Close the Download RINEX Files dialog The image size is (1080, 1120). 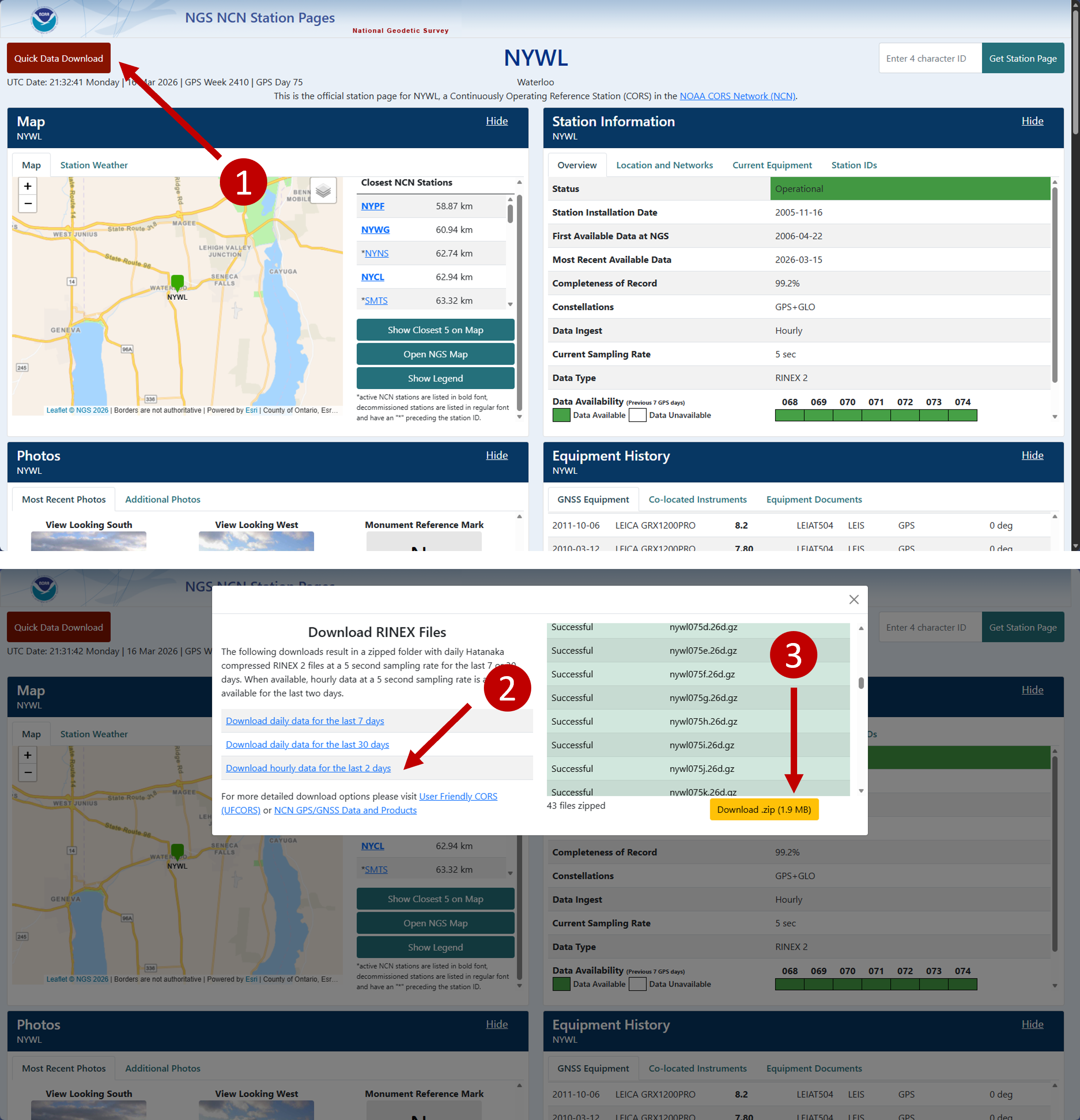[854, 599]
